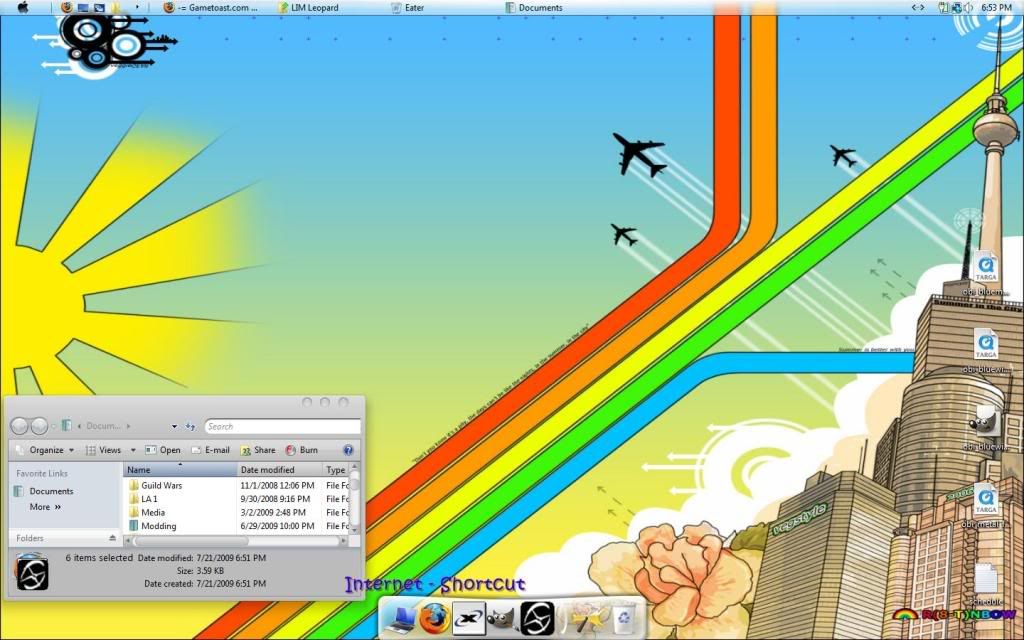Expand More favorite links

(x=45, y=507)
